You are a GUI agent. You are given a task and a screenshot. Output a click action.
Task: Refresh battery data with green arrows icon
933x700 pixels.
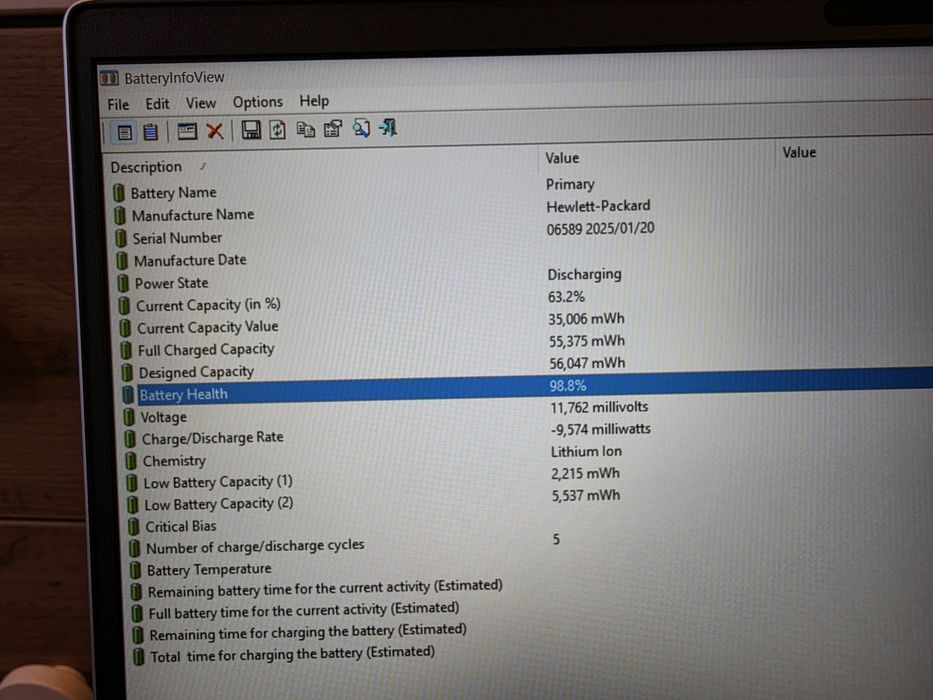tap(278, 130)
